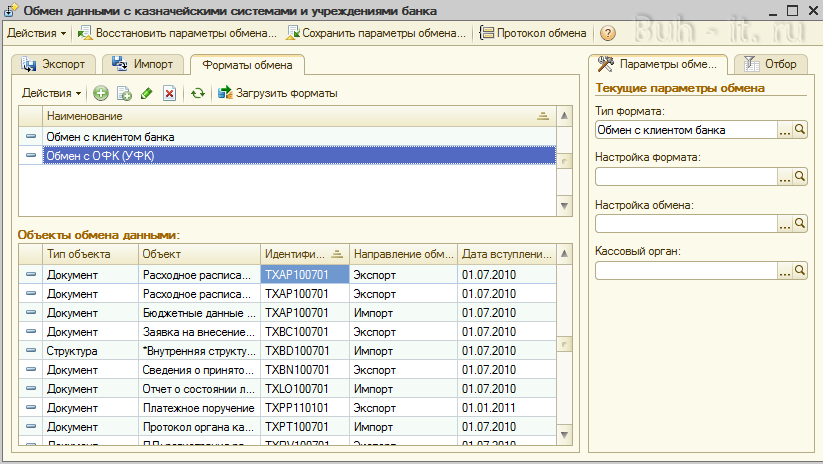This screenshot has width=823, height=464.
Task: Click Сохранить параметры обмена button
Action: [376, 33]
